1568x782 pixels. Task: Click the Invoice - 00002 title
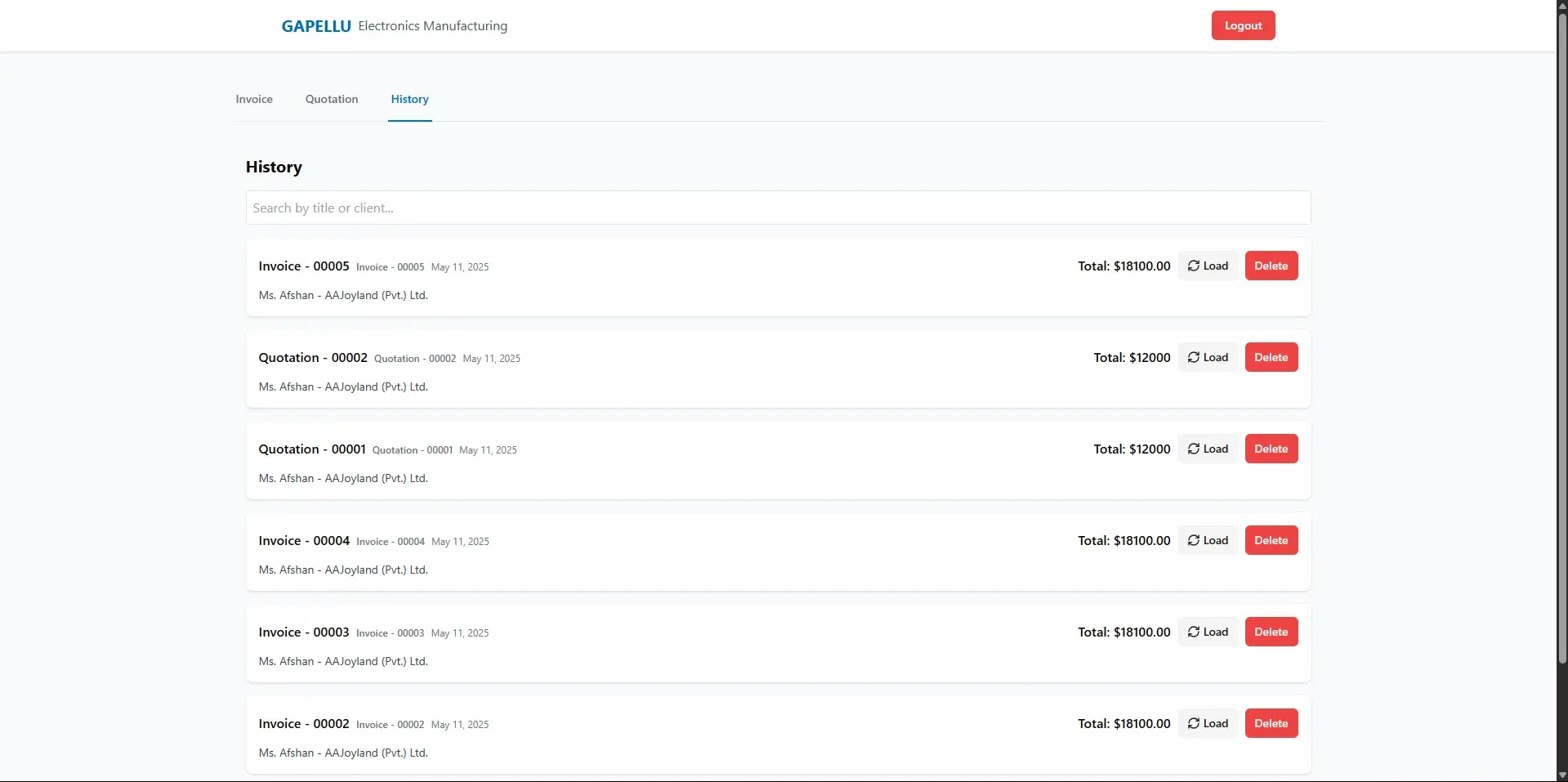point(304,723)
